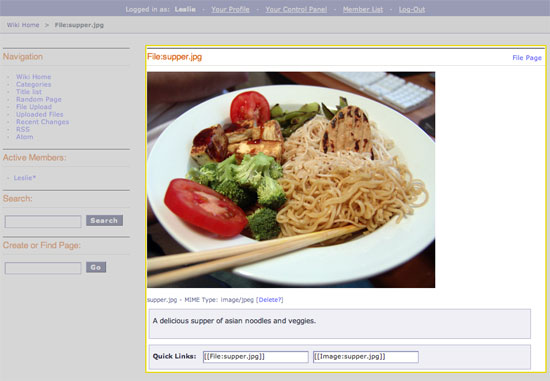Open Random Page link
The width and height of the screenshot is (550, 381).
coord(39,99)
